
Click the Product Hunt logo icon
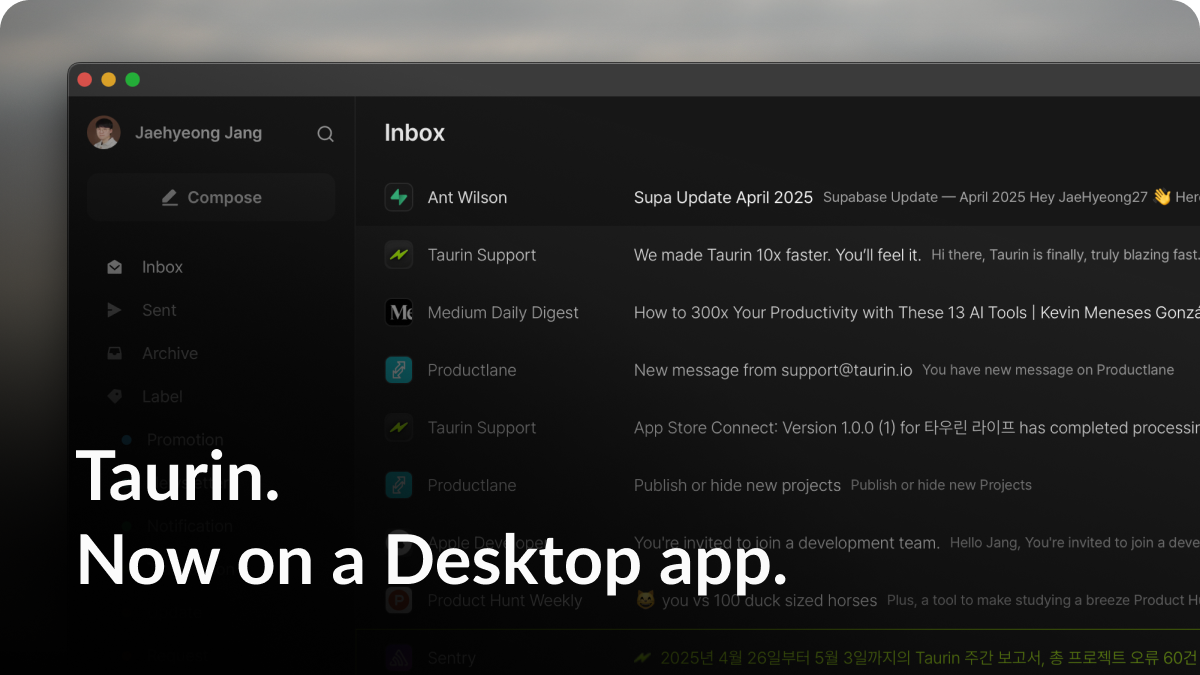[399, 600]
